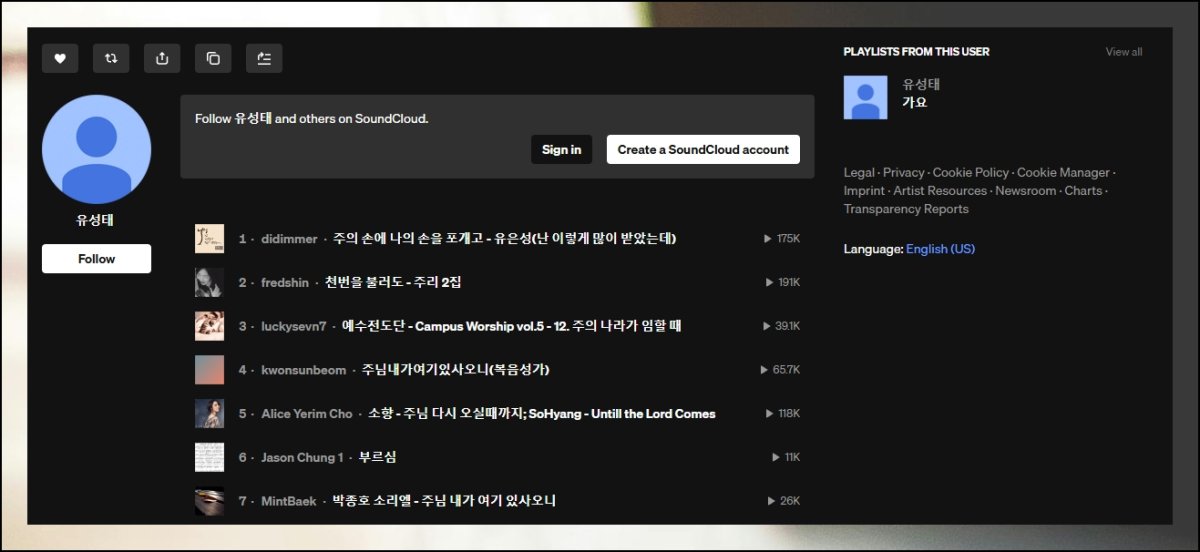Click Create a SoundCloud account
This screenshot has height=552, width=1200.
coord(703,149)
